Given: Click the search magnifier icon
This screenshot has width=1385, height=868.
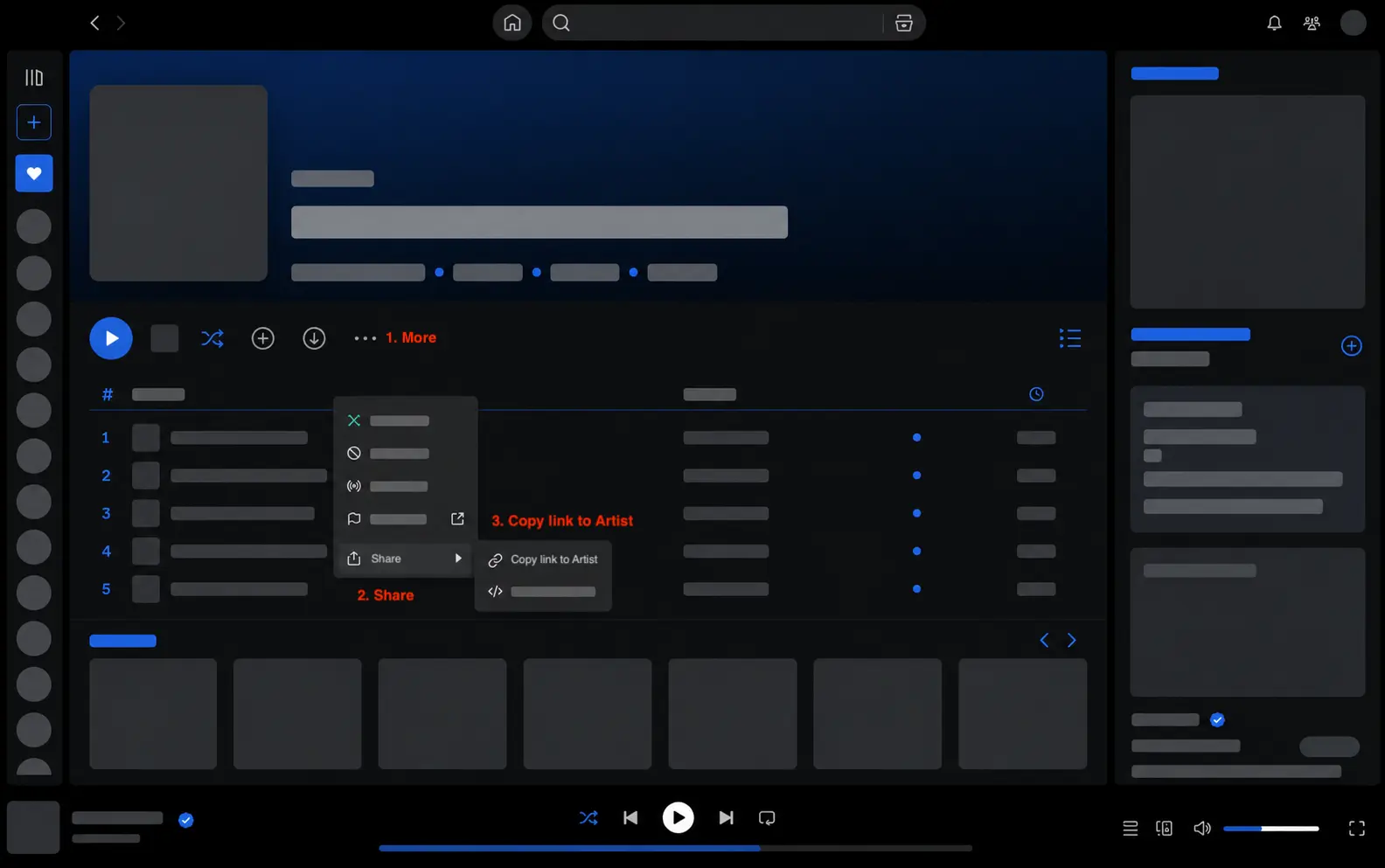Looking at the screenshot, I should coord(561,23).
